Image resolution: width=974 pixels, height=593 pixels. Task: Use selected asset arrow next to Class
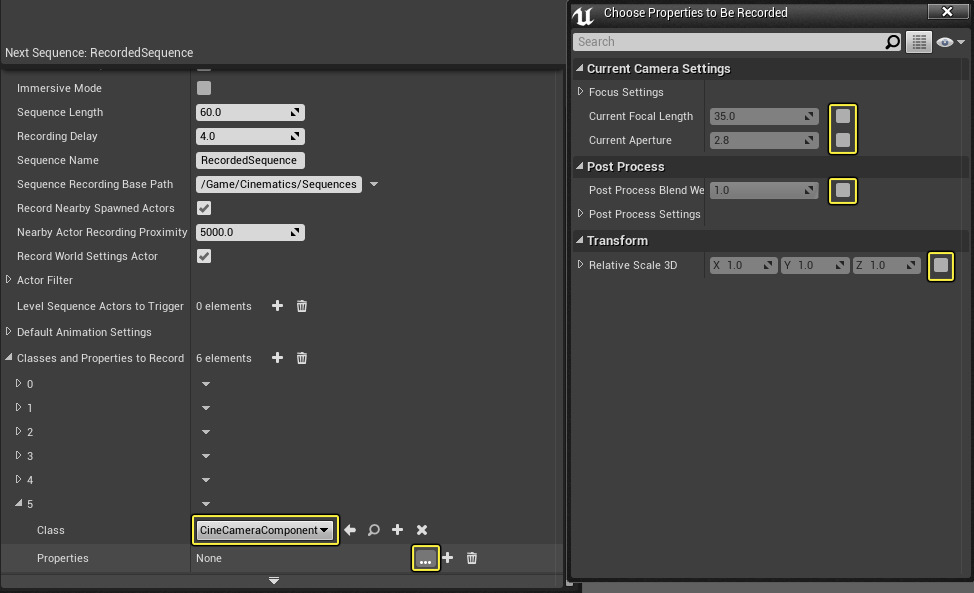(350, 530)
